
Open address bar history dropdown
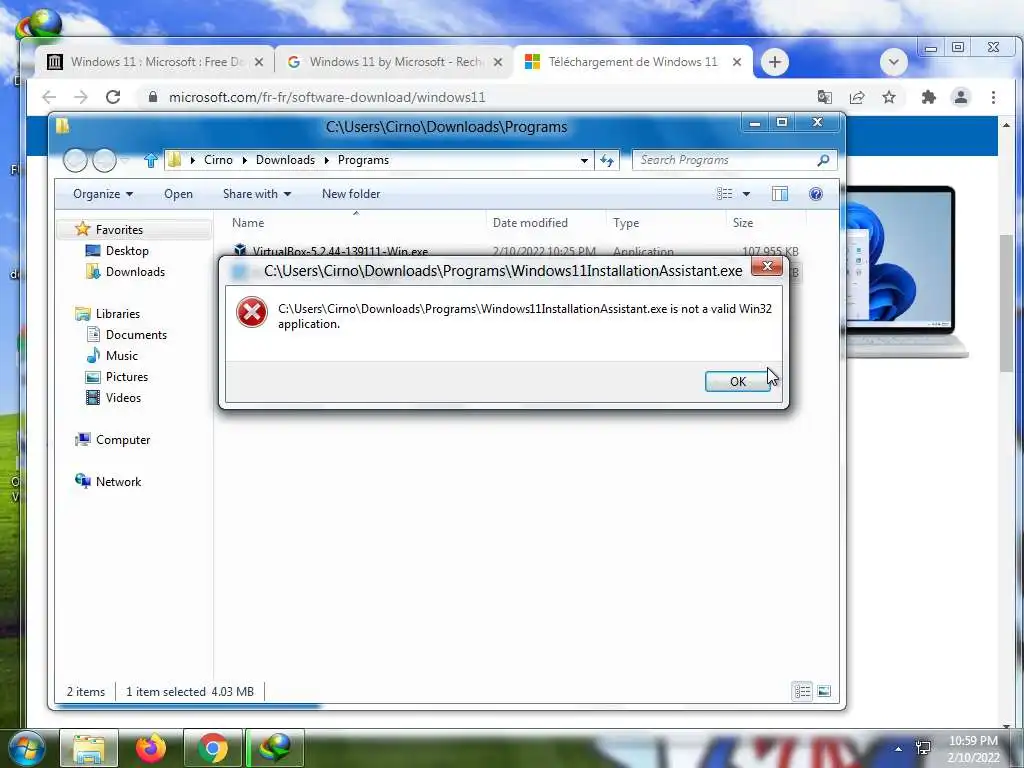(x=584, y=161)
